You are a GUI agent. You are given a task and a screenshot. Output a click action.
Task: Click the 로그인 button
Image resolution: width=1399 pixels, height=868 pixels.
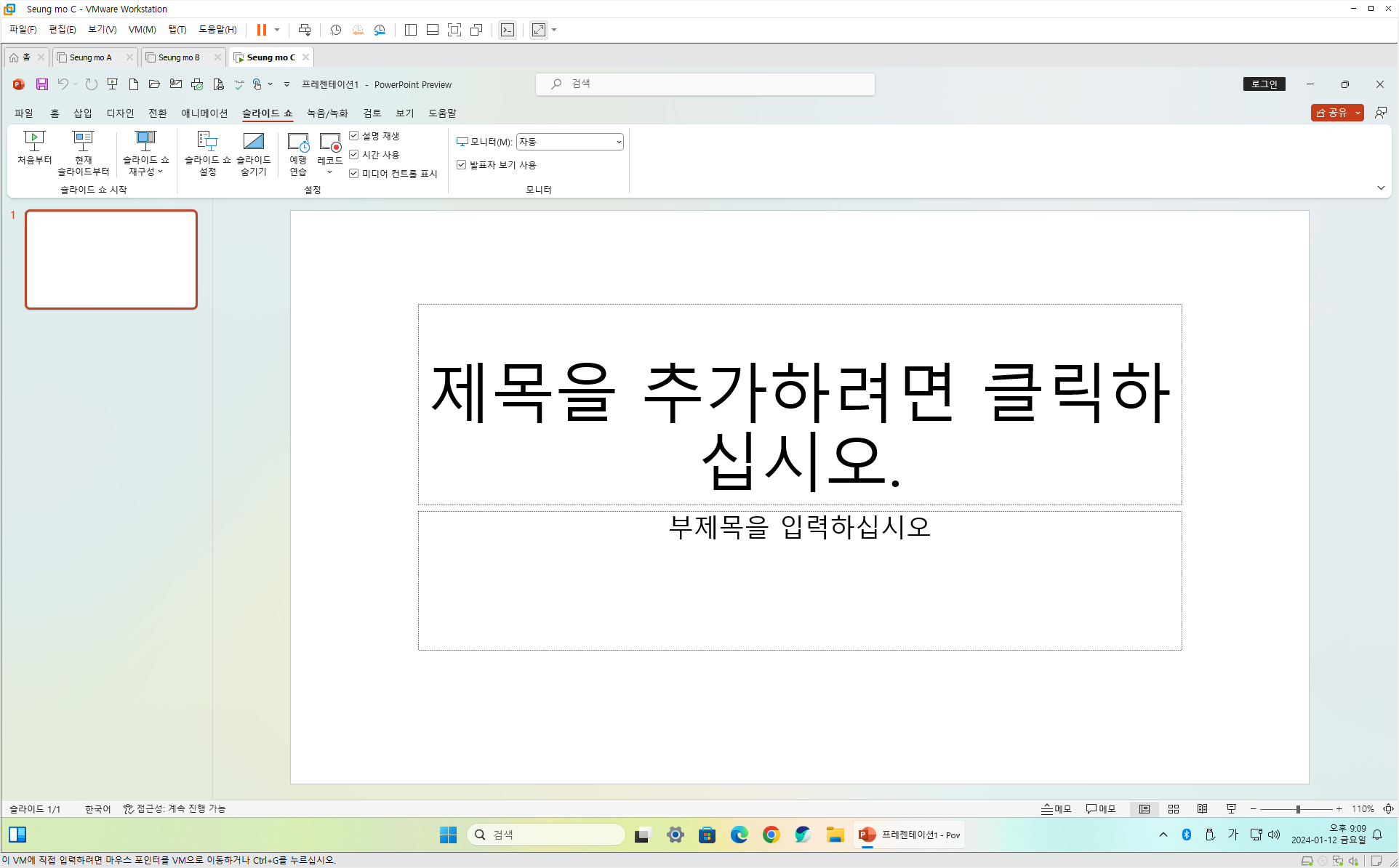point(1264,84)
